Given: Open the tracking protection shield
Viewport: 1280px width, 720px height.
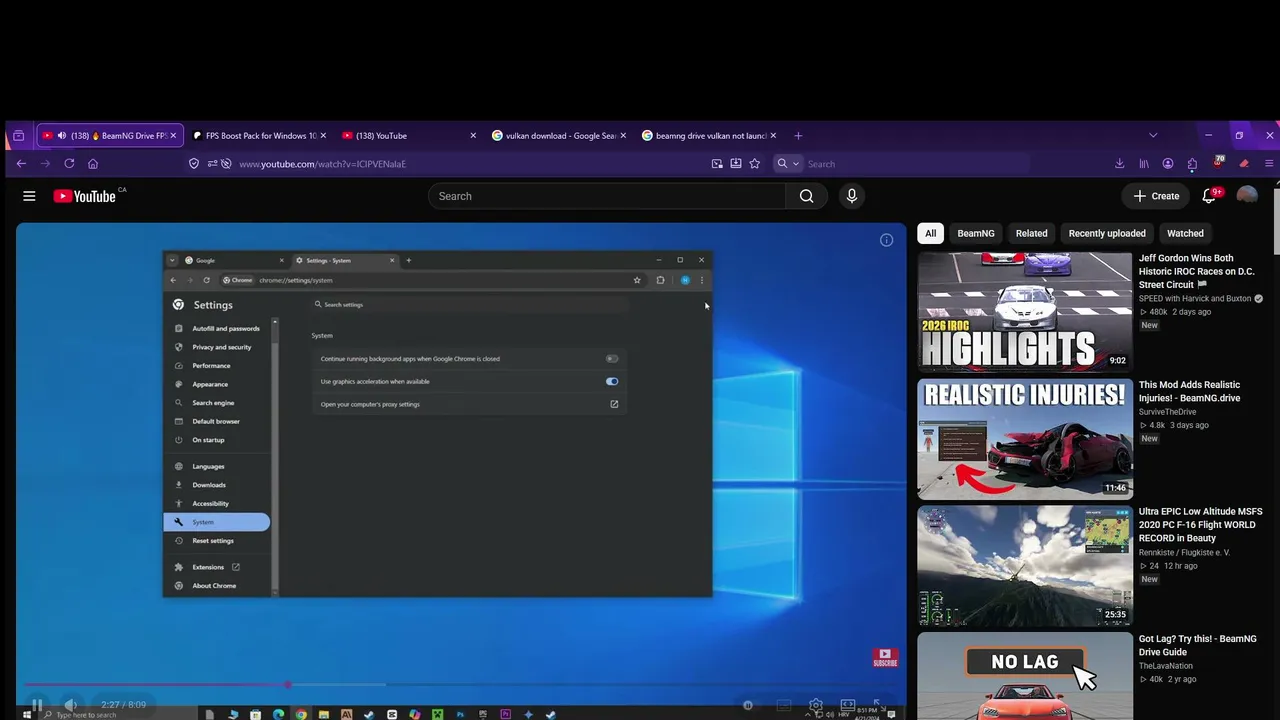Looking at the screenshot, I should 194,164.
